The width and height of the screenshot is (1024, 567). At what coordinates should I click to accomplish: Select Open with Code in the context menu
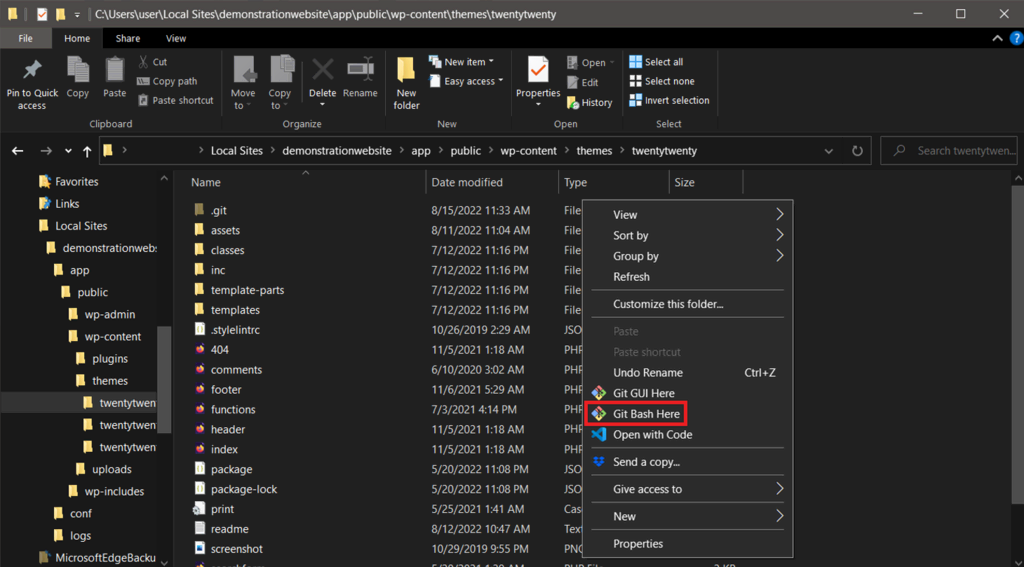click(x=652, y=435)
